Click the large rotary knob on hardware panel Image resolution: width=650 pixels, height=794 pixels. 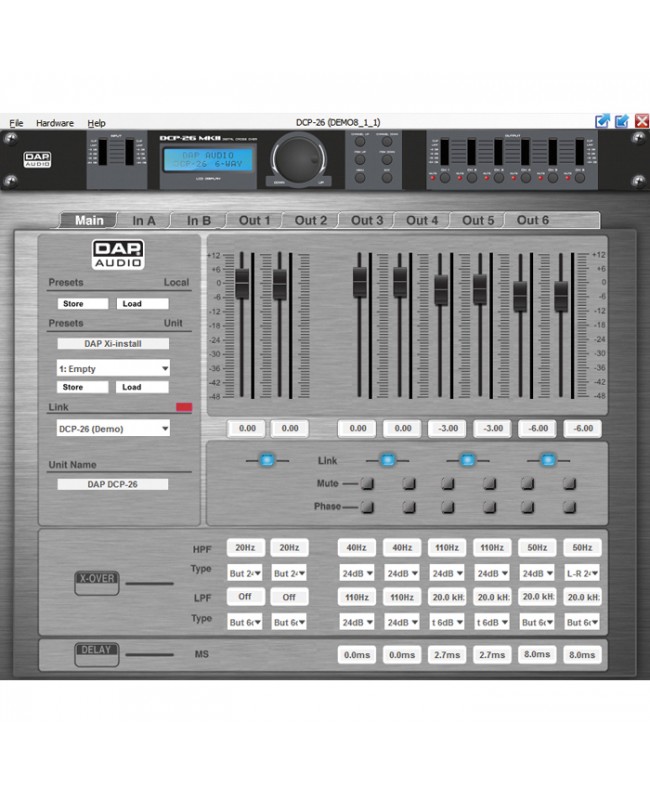point(299,158)
